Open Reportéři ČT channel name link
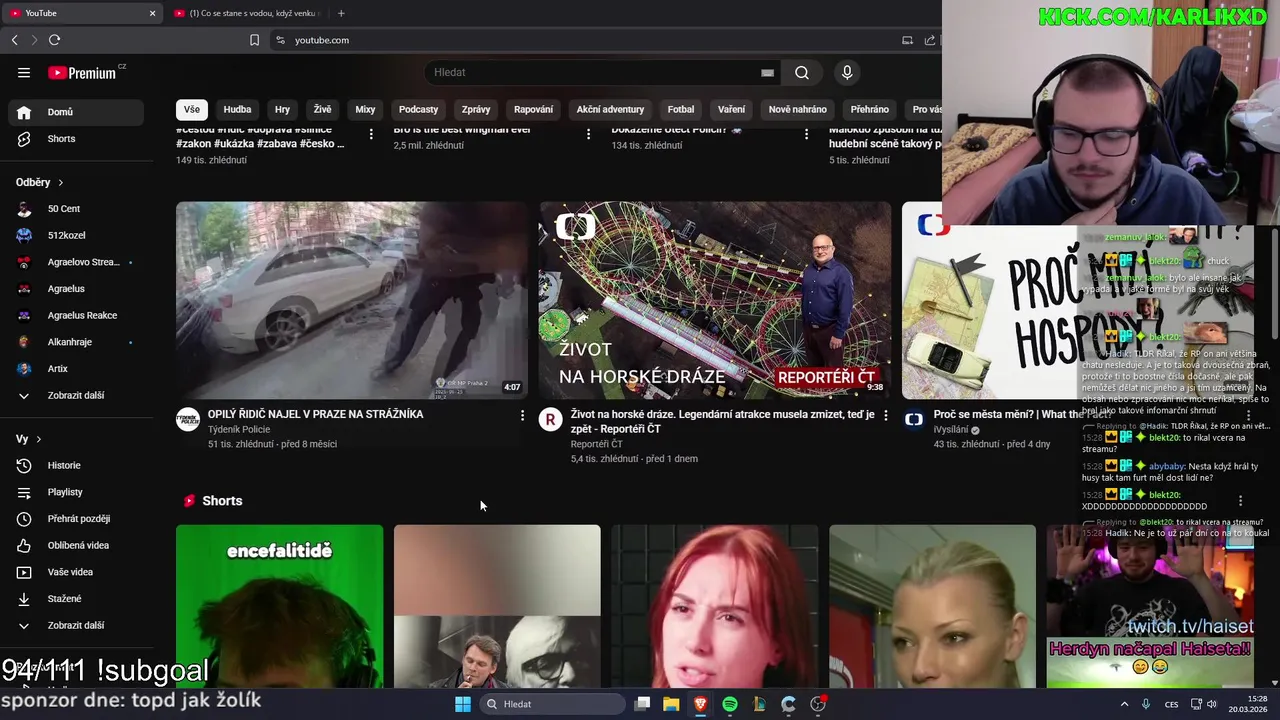Image resolution: width=1280 pixels, height=720 pixels. [596, 444]
